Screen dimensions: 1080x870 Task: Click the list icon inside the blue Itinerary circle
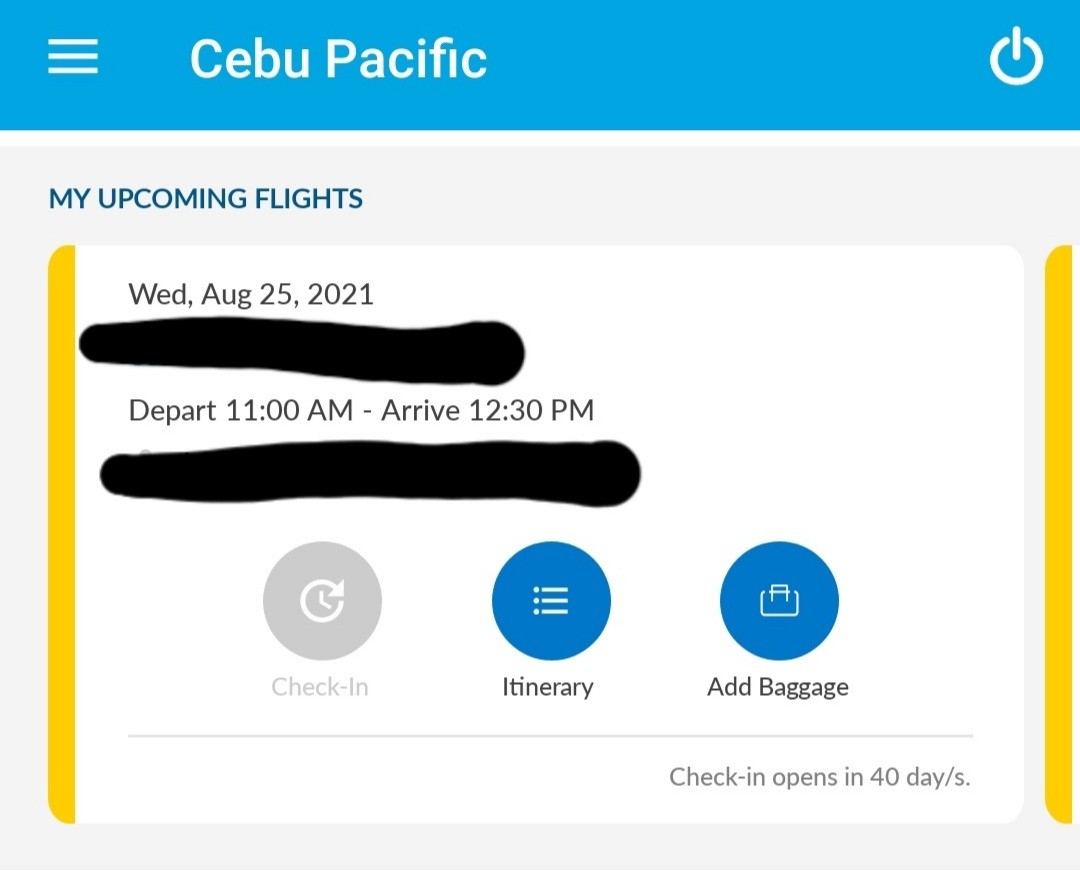[551, 600]
